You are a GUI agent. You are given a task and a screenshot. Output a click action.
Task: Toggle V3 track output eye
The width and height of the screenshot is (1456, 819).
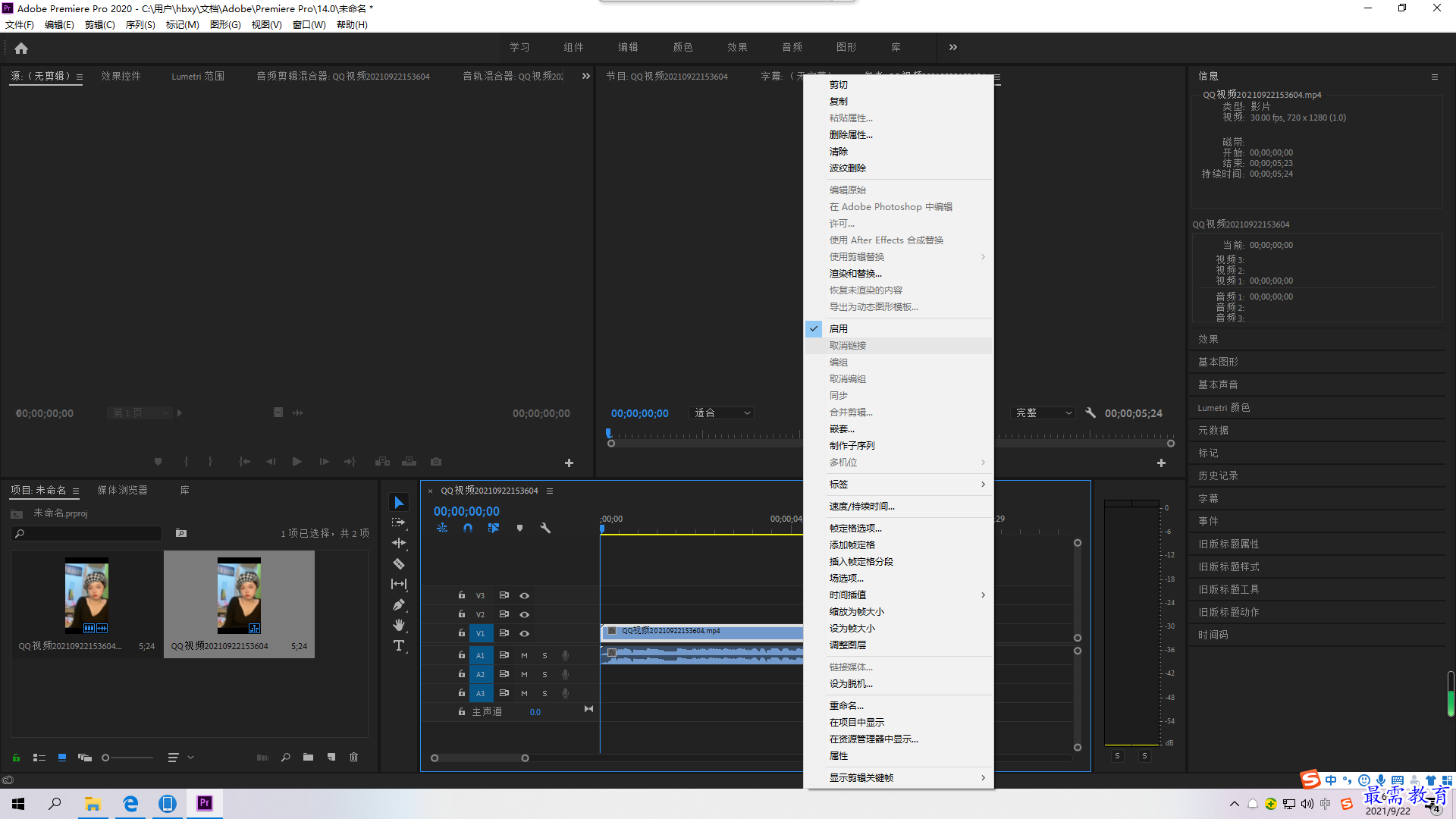click(x=524, y=595)
